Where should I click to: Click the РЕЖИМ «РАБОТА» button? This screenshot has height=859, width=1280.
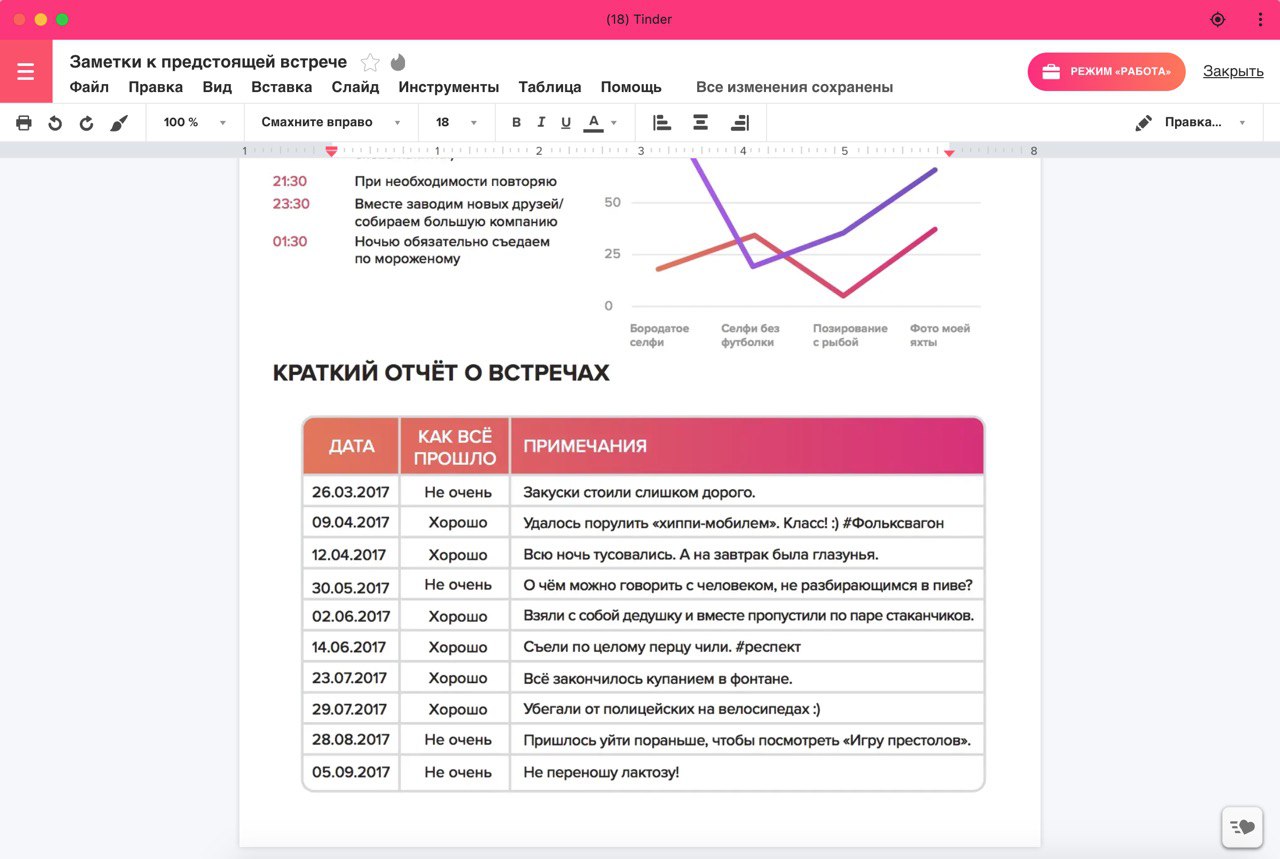(1106, 72)
